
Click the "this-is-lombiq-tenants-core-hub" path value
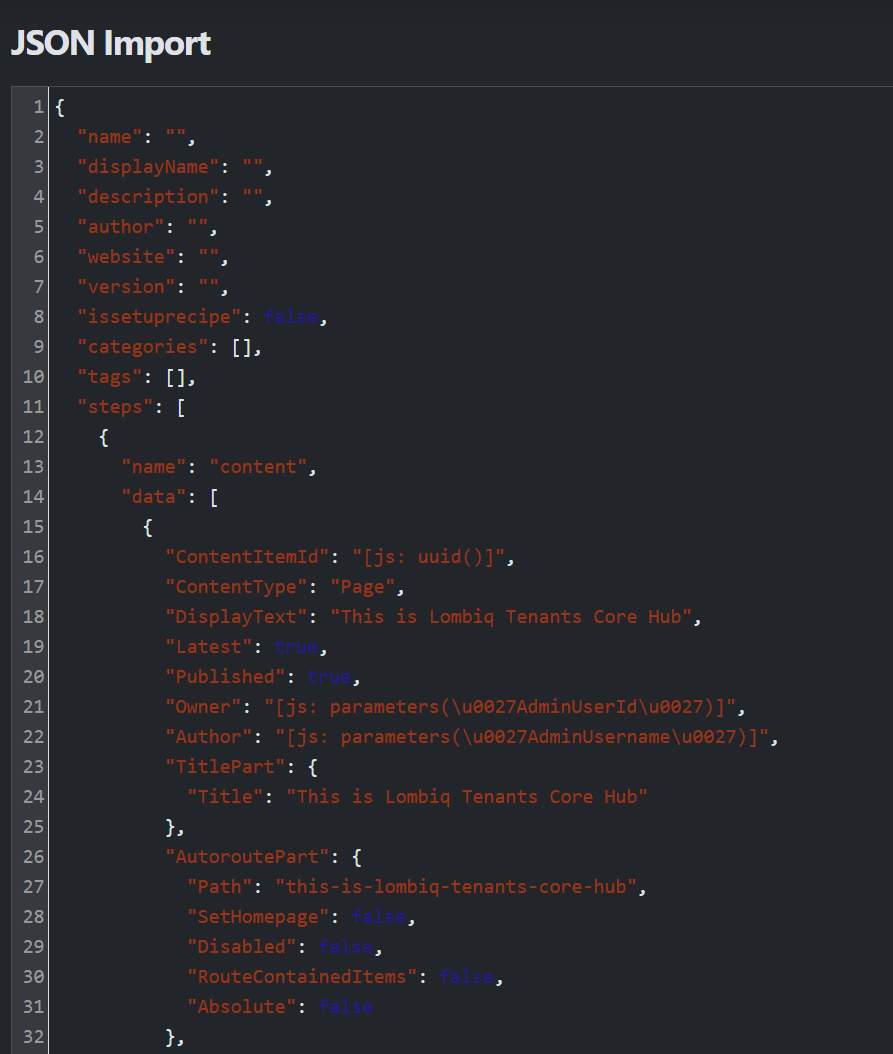click(x=456, y=887)
